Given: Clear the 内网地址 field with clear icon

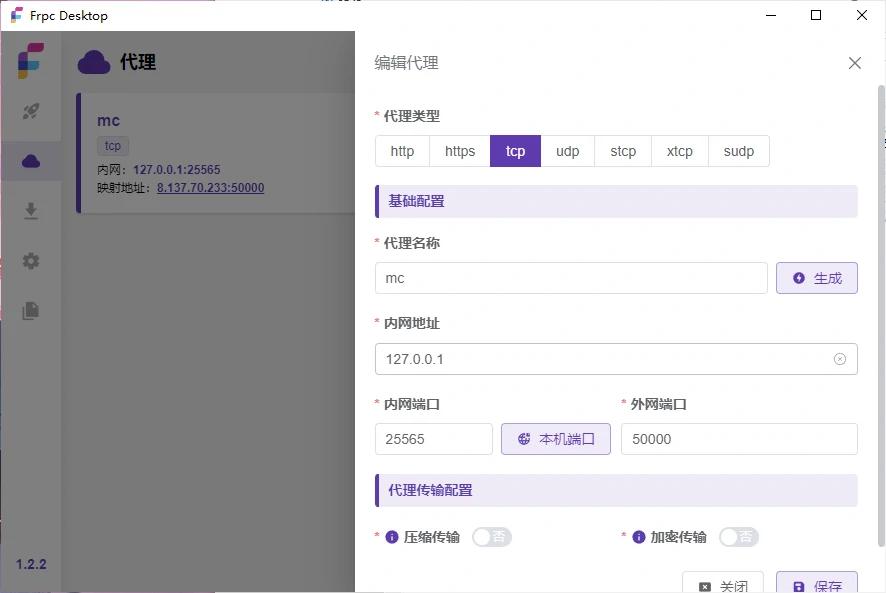Looking at the screenshot, I should [x=840, y=359].
